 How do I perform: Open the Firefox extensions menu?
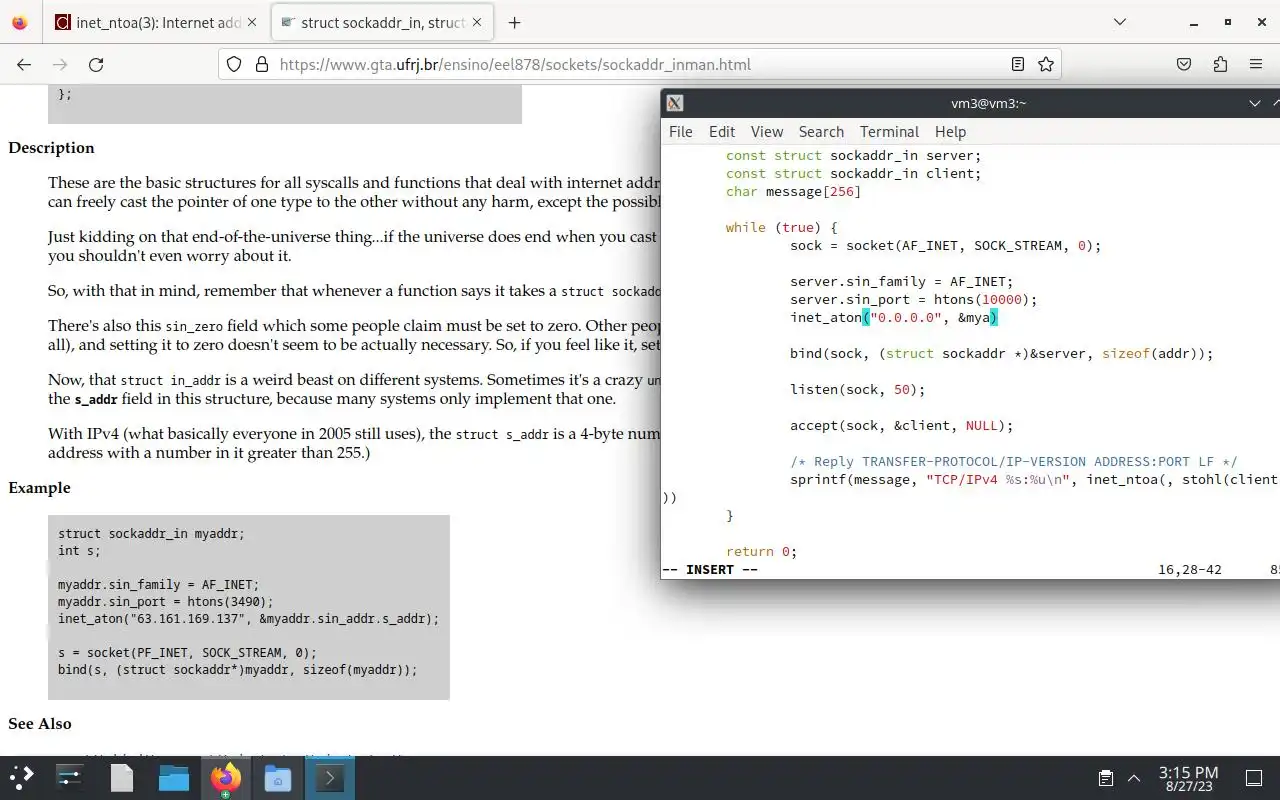1220,64
